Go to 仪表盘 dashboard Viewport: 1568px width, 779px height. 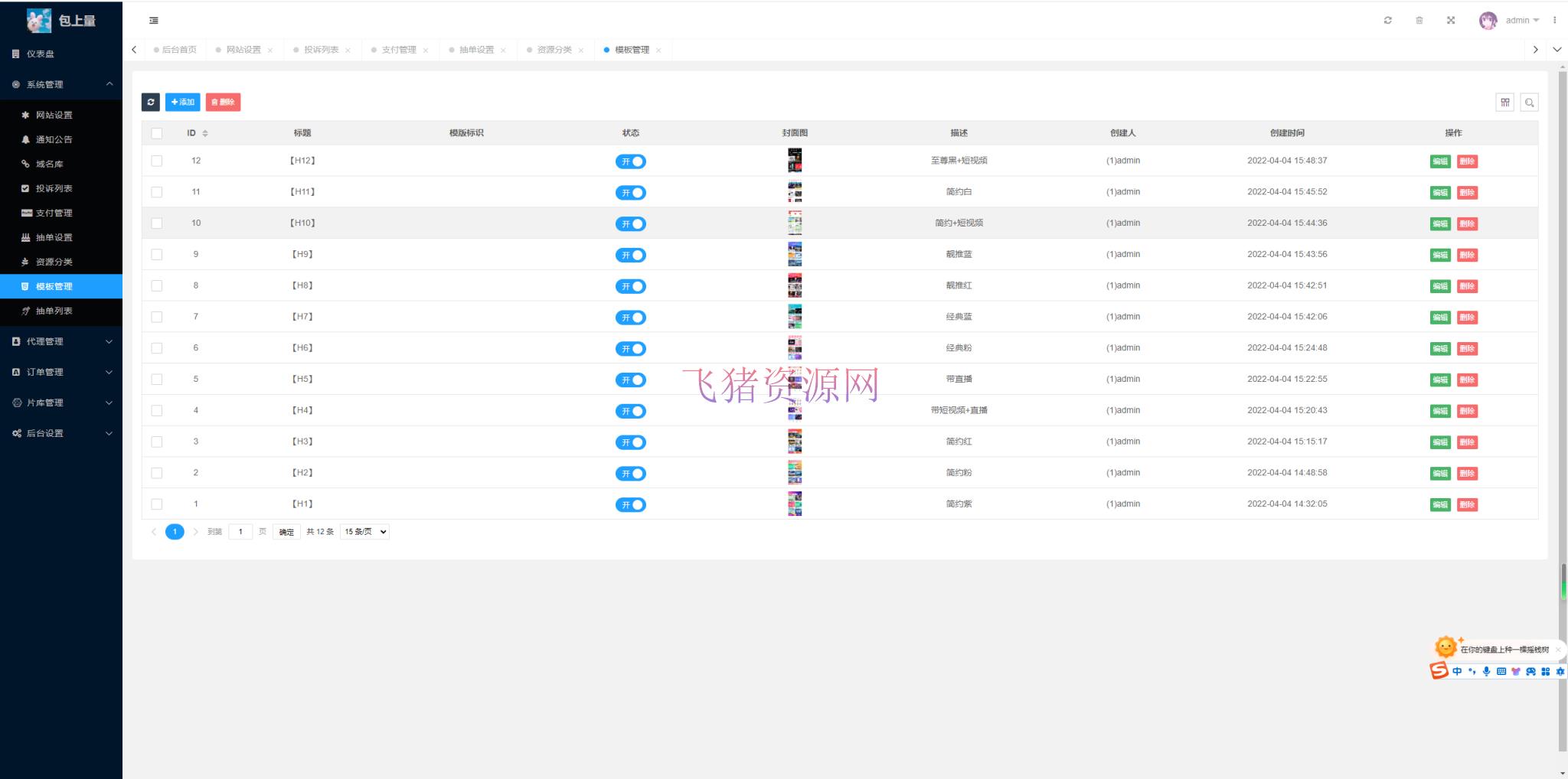(61, 54)
